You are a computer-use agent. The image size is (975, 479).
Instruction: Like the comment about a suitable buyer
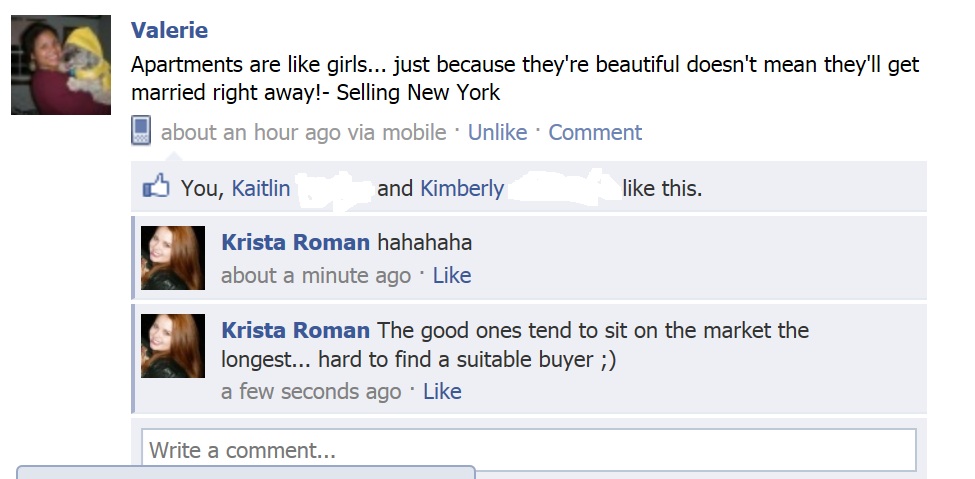coord(442,391)
